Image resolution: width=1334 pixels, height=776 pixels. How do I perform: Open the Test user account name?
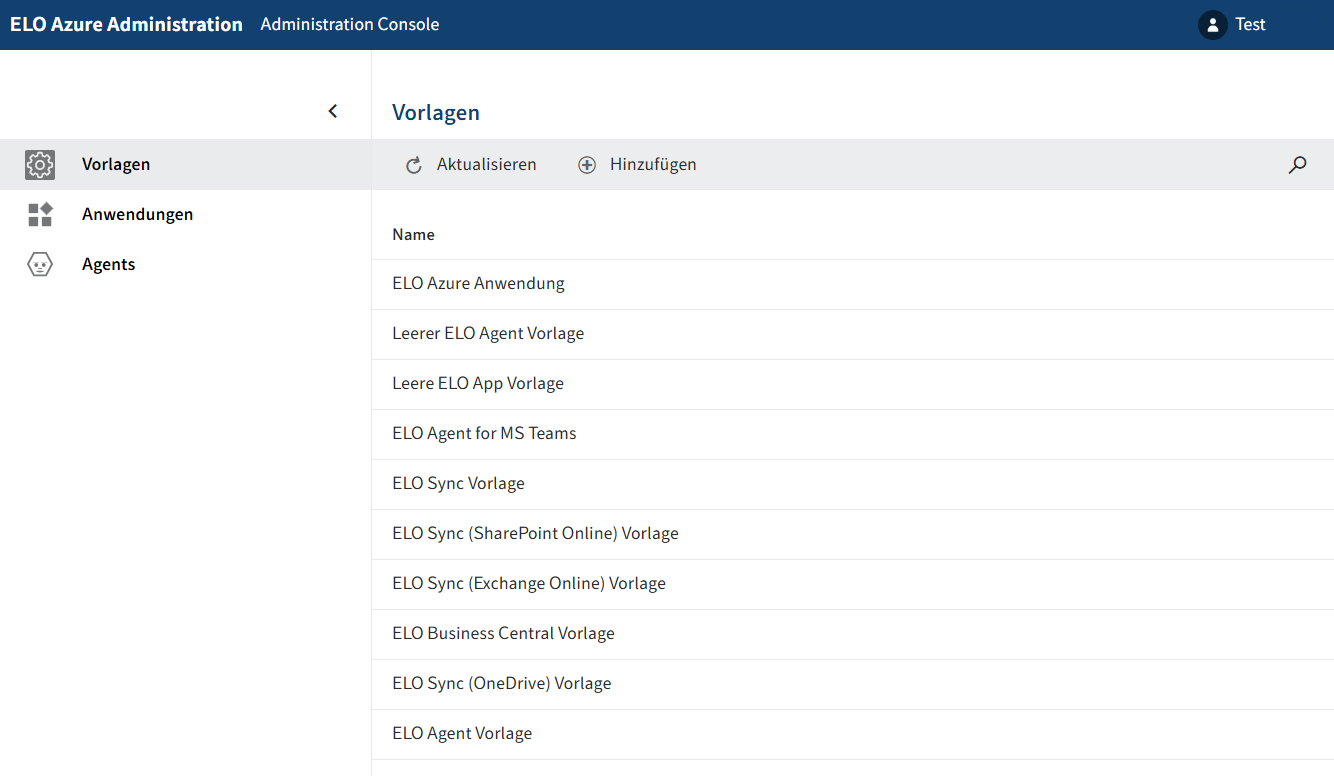(x=1250, y=25)
